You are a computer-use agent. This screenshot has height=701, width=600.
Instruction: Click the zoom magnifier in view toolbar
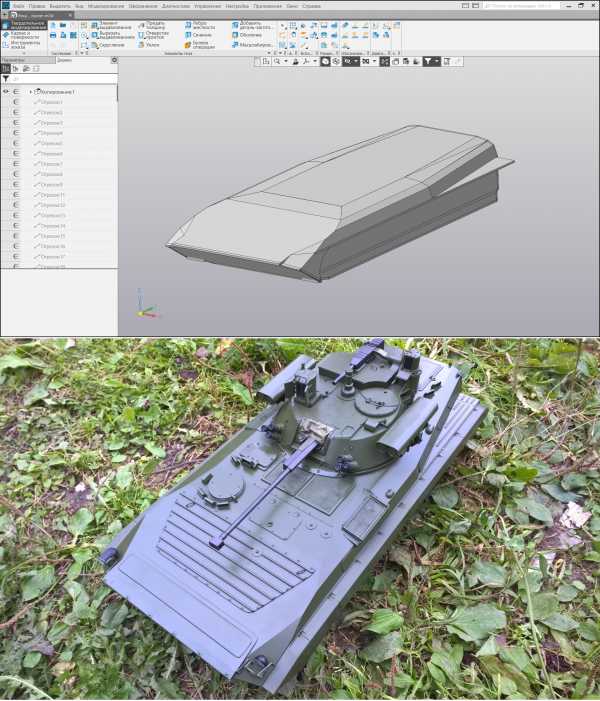tap(277, 61)
